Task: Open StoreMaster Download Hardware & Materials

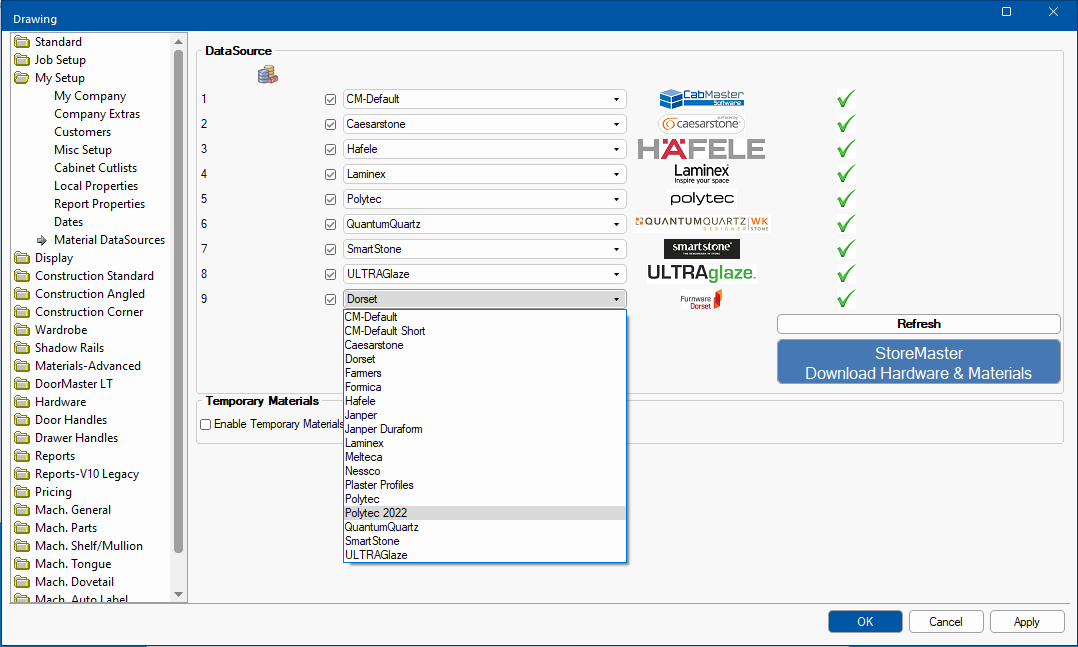Action: pyautogui.click(x=918, y=362)
